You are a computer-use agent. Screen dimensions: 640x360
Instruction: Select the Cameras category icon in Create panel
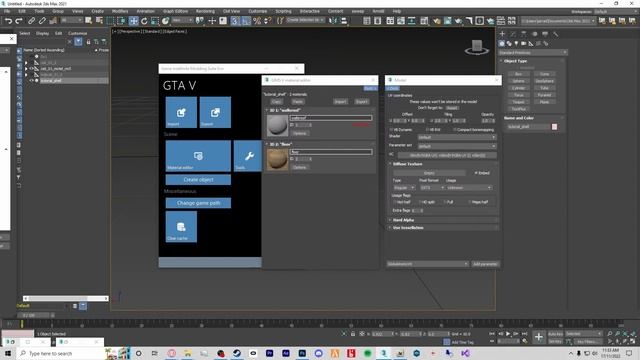[x=524, y=43]
